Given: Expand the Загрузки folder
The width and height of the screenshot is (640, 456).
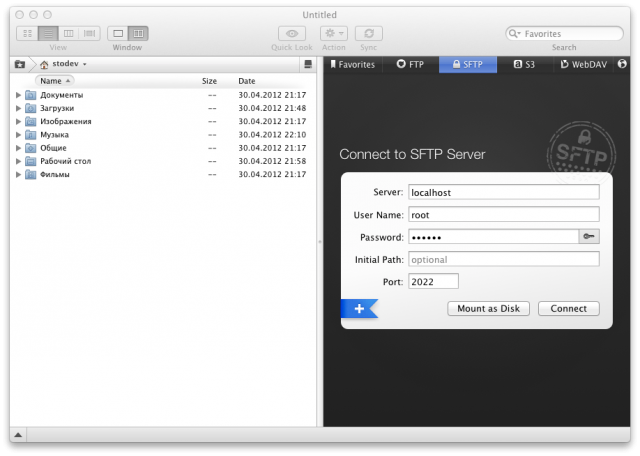Looking at the screenshot, I should [x=18, y=108].
